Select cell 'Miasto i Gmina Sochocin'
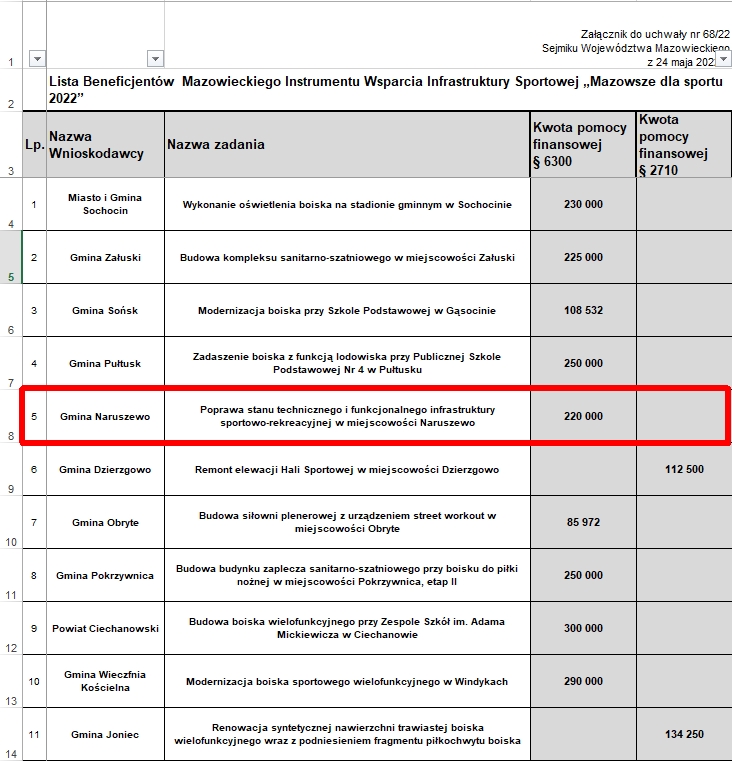Screen dimensions: 732x761 pyautogui.click(x=105, y=204)
